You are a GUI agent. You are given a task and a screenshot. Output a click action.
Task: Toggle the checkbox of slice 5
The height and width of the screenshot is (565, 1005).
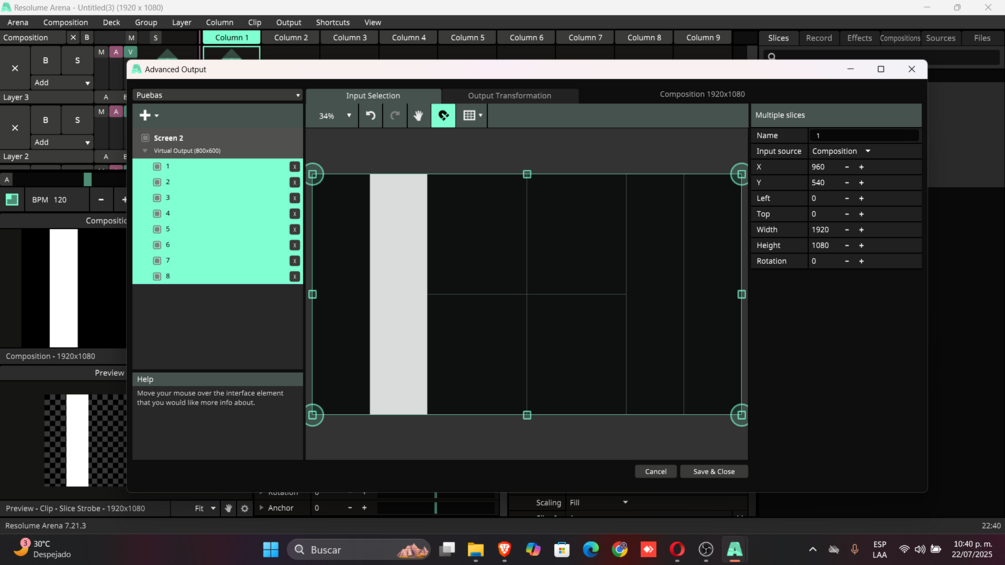157,229
